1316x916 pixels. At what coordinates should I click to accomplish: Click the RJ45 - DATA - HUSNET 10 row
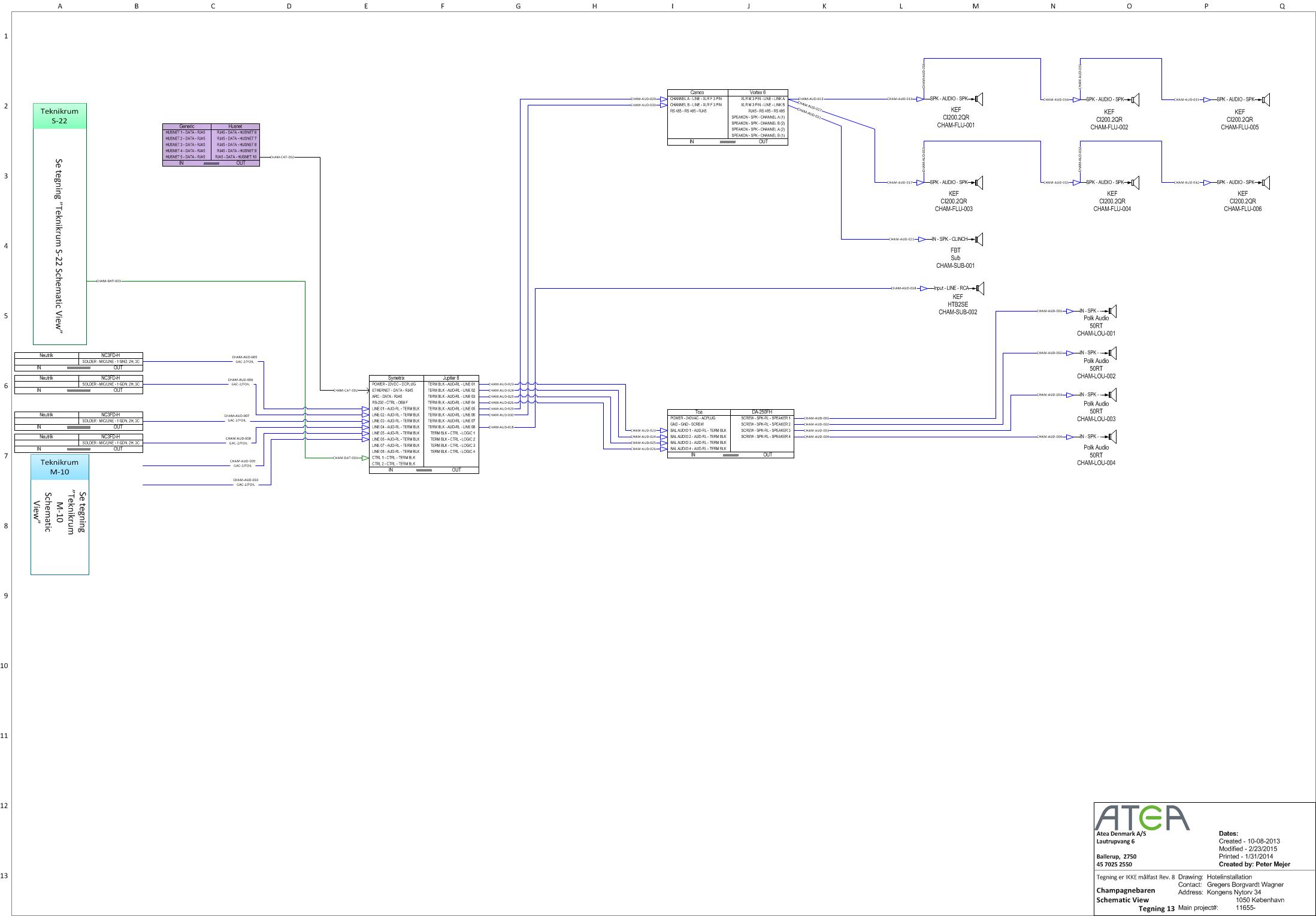click(x=235, y=157)
